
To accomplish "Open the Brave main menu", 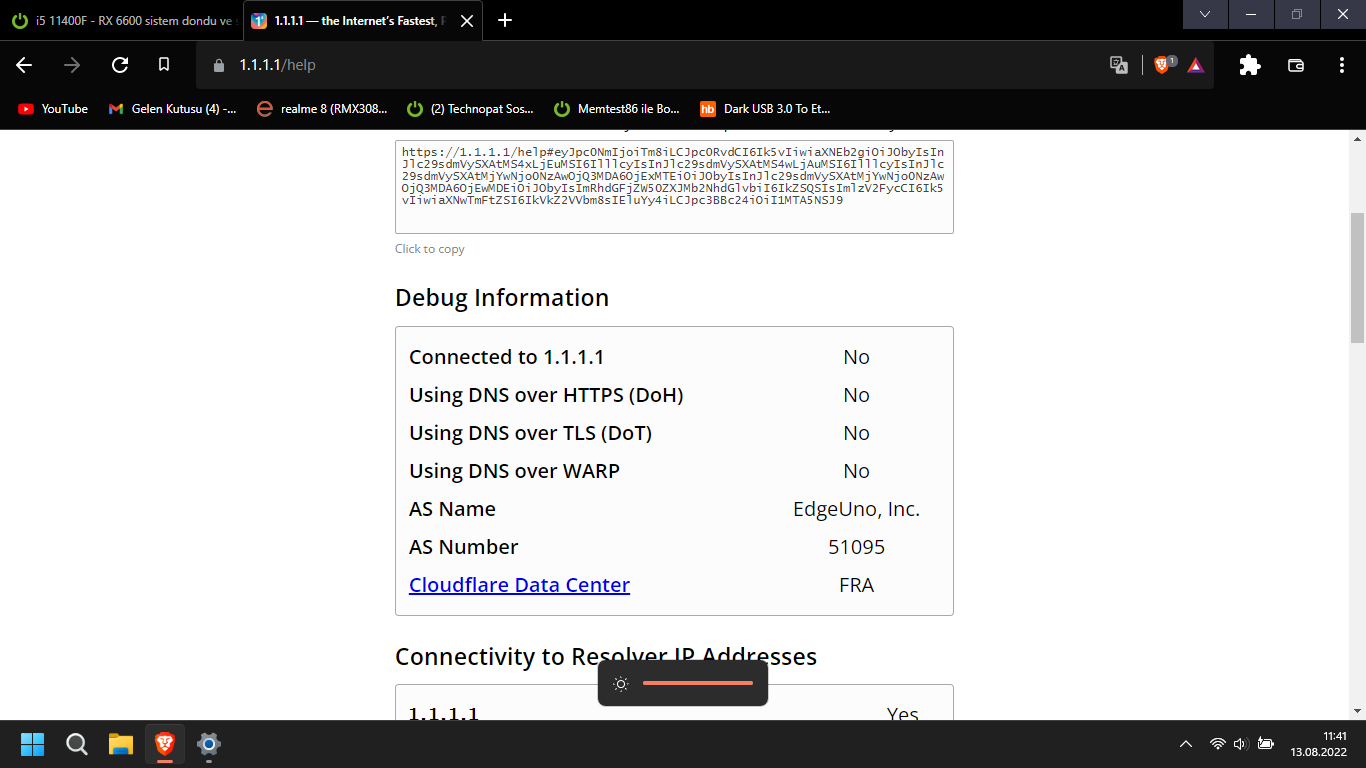I will pos(1342,65).
